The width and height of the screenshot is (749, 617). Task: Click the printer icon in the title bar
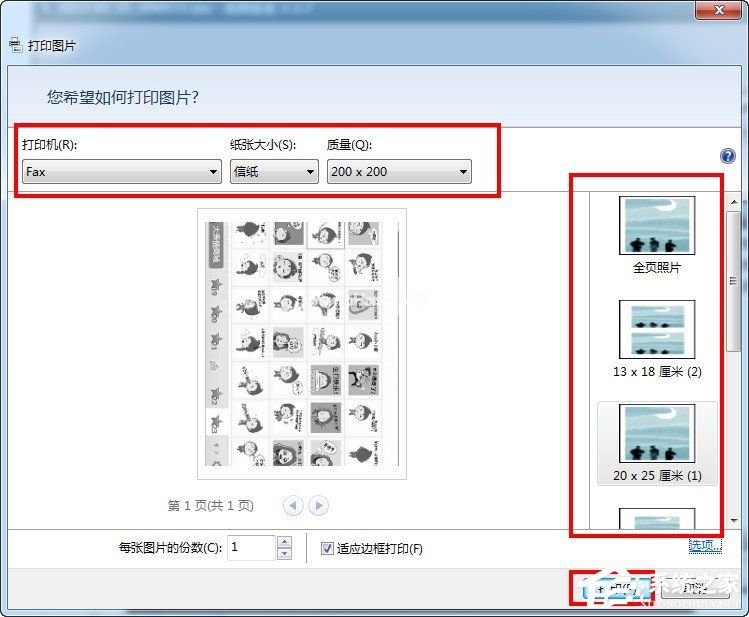15,45
